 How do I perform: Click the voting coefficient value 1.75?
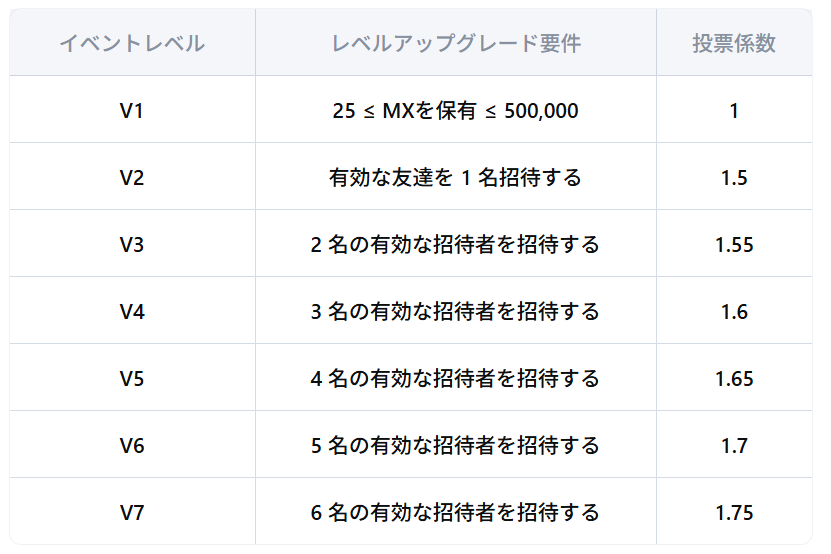[734, 513]
